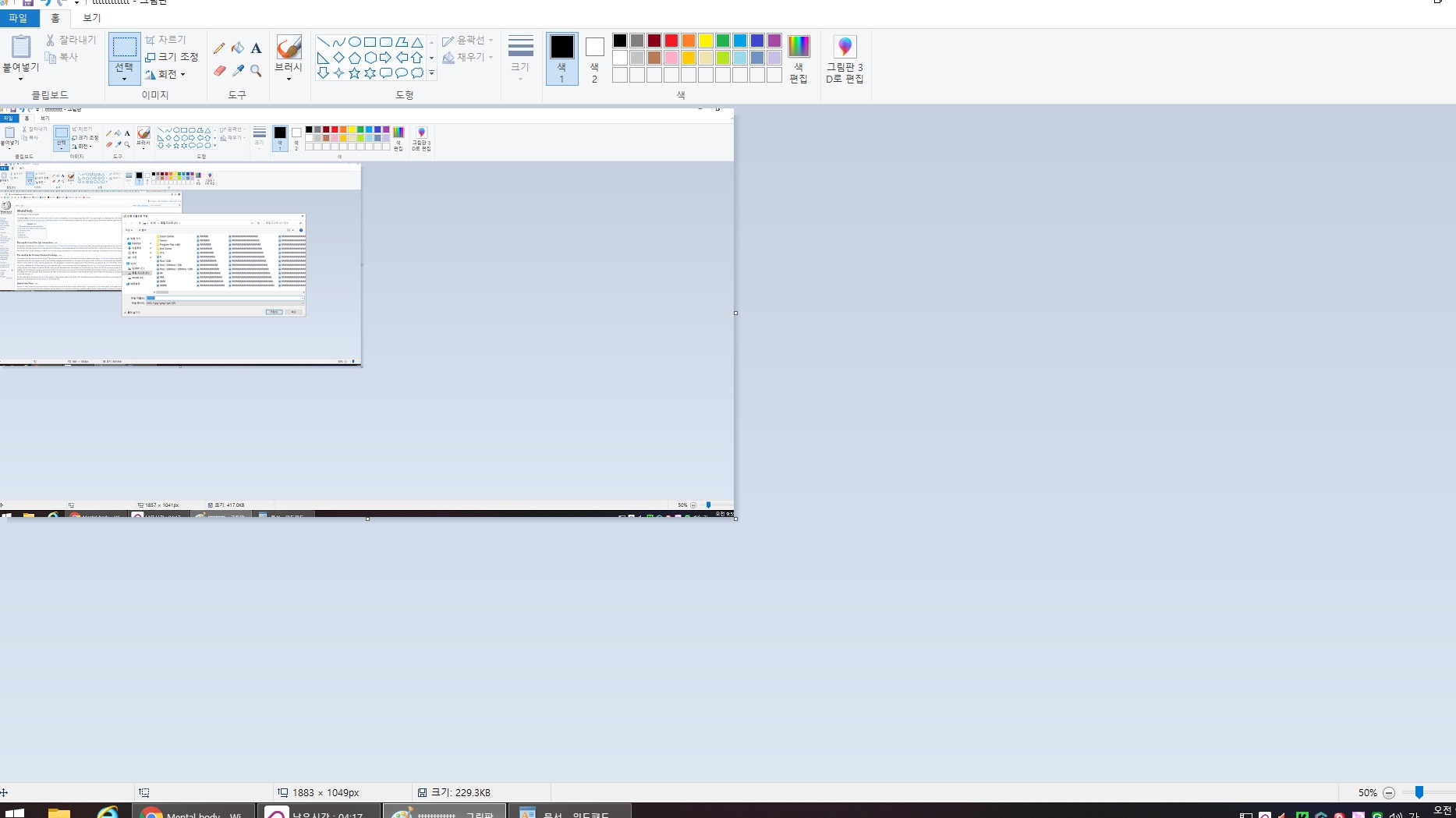This screenshot has height=818, width=1456.
Task: Click the zoom slider handle
Action: tap(1419, 792)
